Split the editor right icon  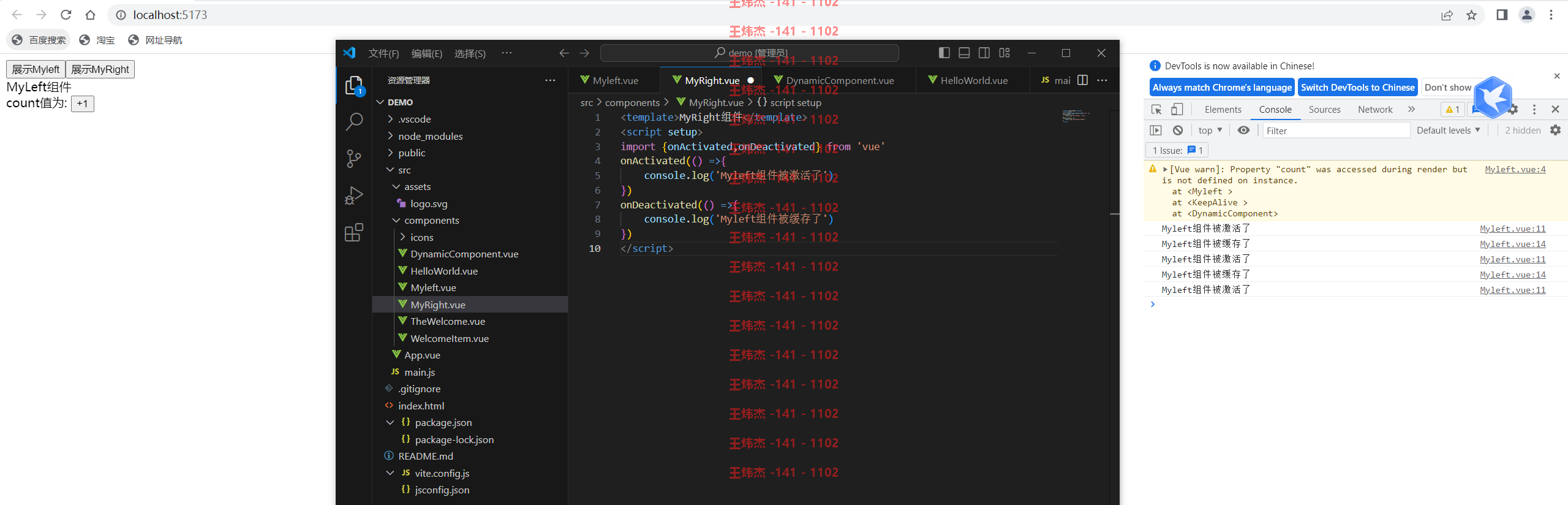1082,80
